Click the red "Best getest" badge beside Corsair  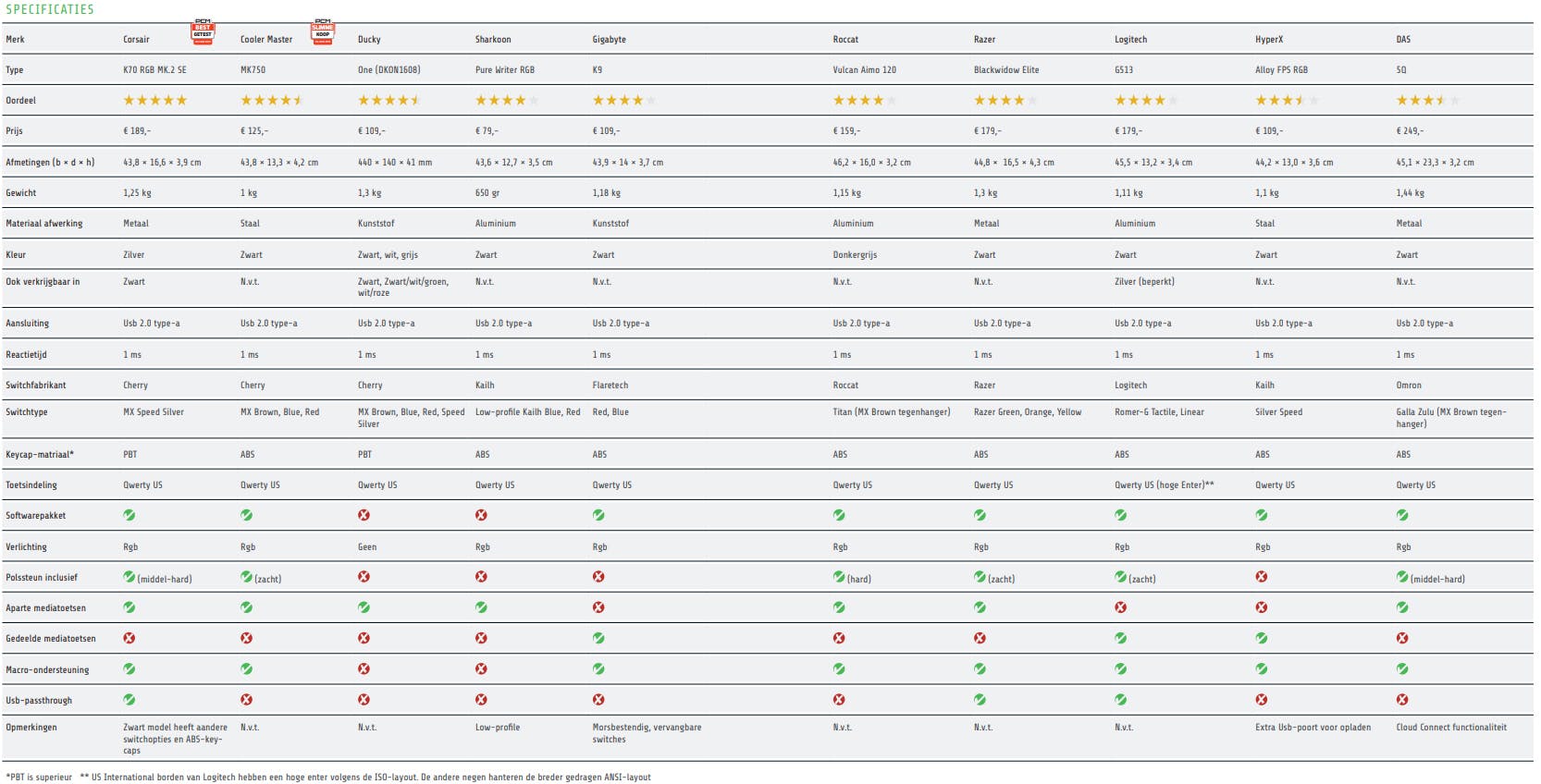203,31
